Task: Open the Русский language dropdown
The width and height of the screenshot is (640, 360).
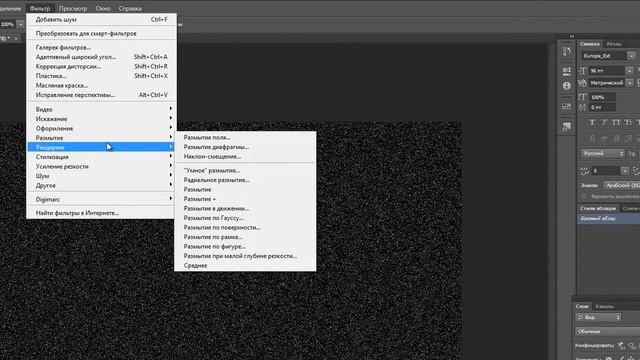Action: (603, 153)
